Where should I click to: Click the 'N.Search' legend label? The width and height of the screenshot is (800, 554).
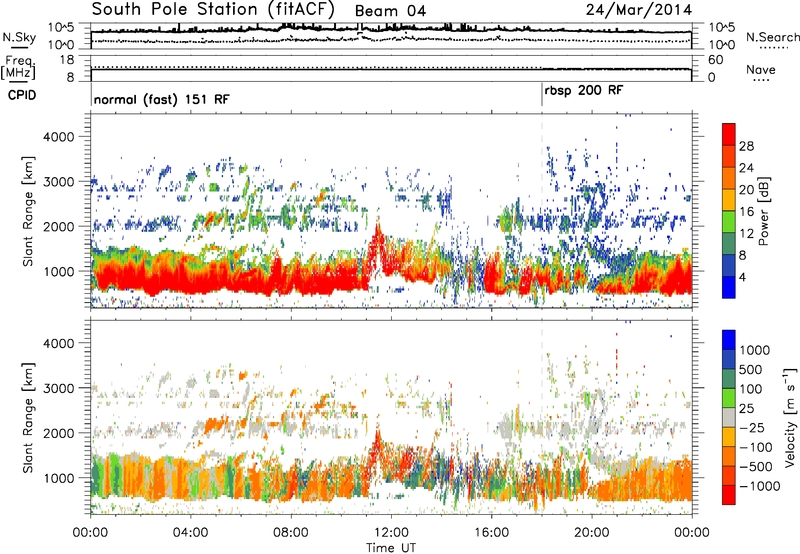click(x=773, y=37)
